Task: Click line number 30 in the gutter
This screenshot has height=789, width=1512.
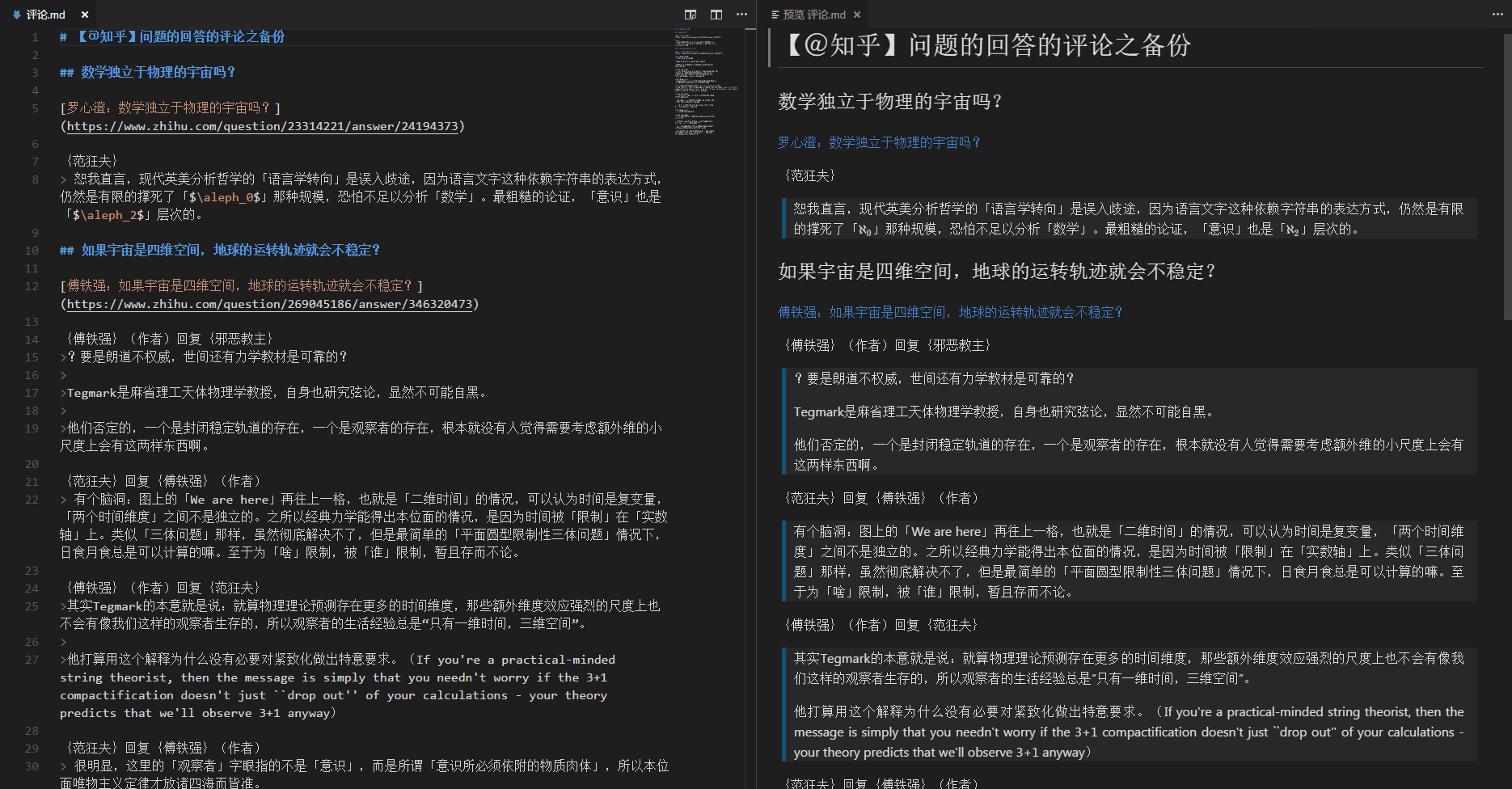Action: 32,766
